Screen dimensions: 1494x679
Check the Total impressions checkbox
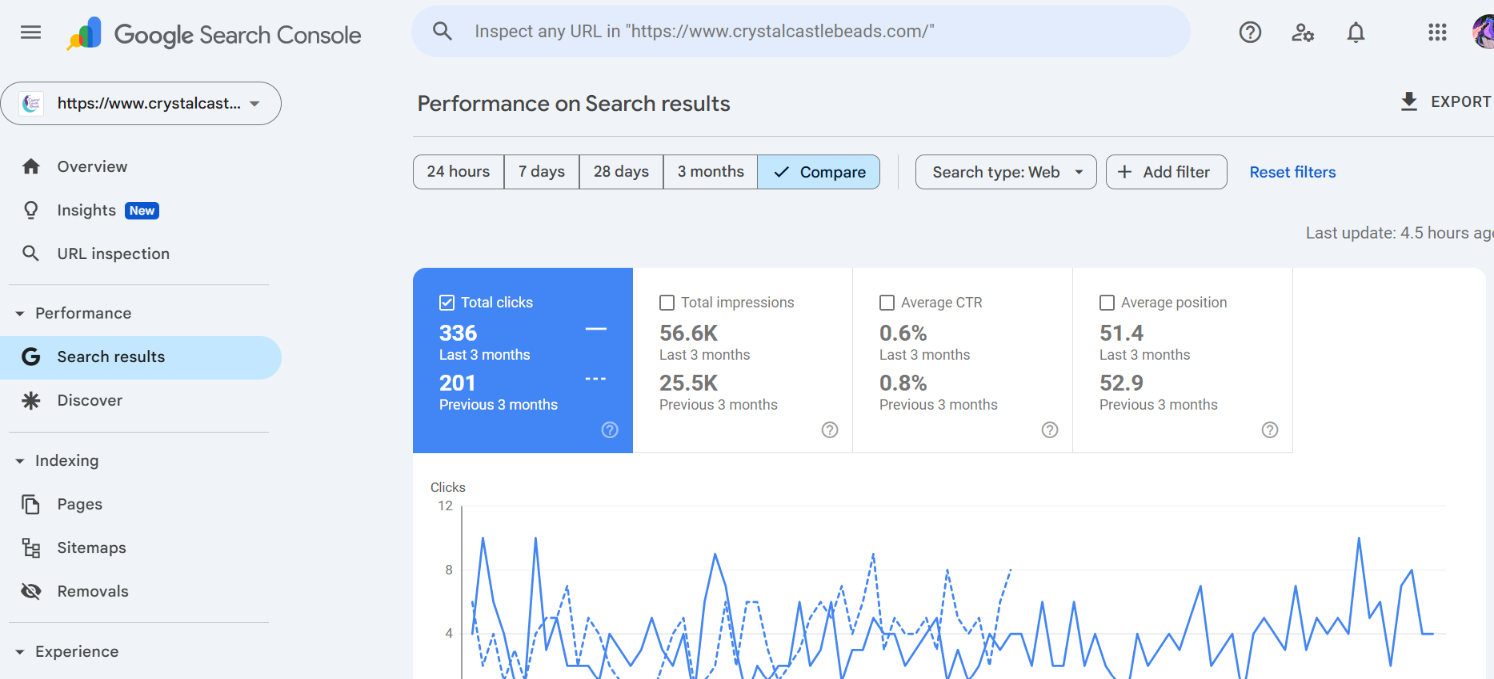point(667,302)
